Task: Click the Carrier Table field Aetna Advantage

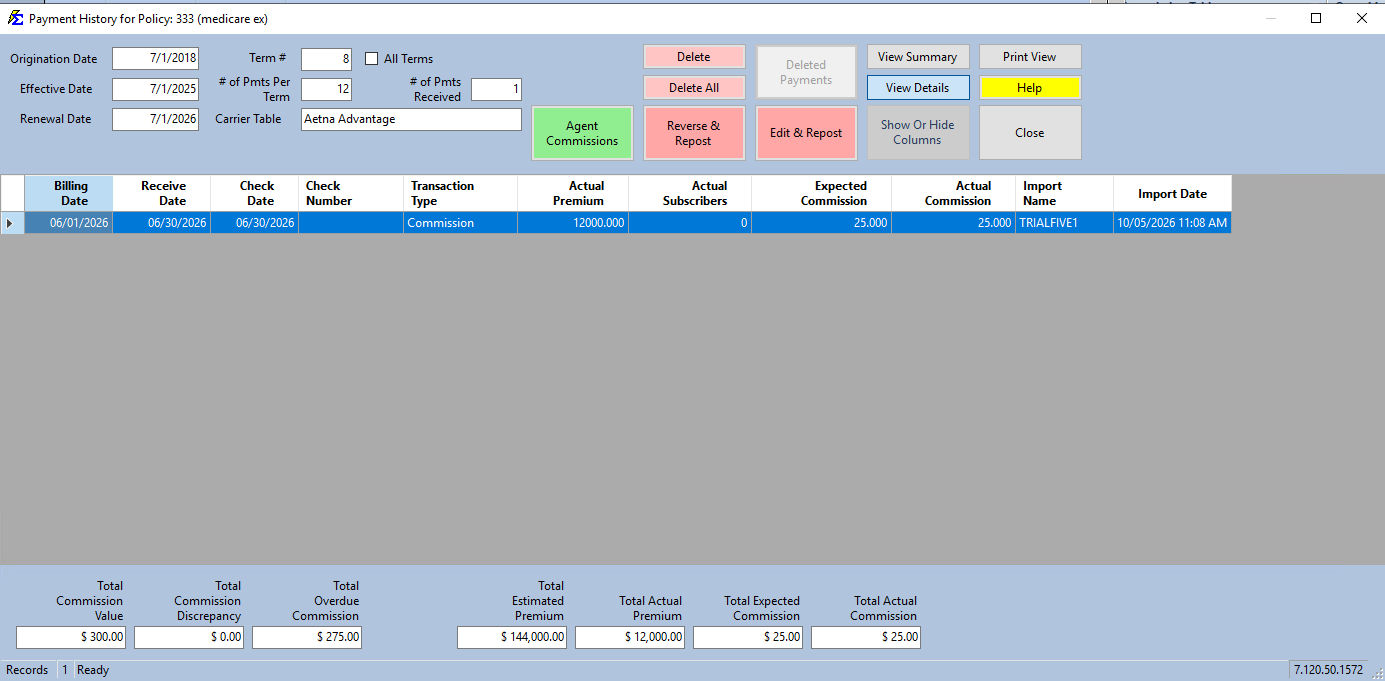Action: tap(411, 119)
